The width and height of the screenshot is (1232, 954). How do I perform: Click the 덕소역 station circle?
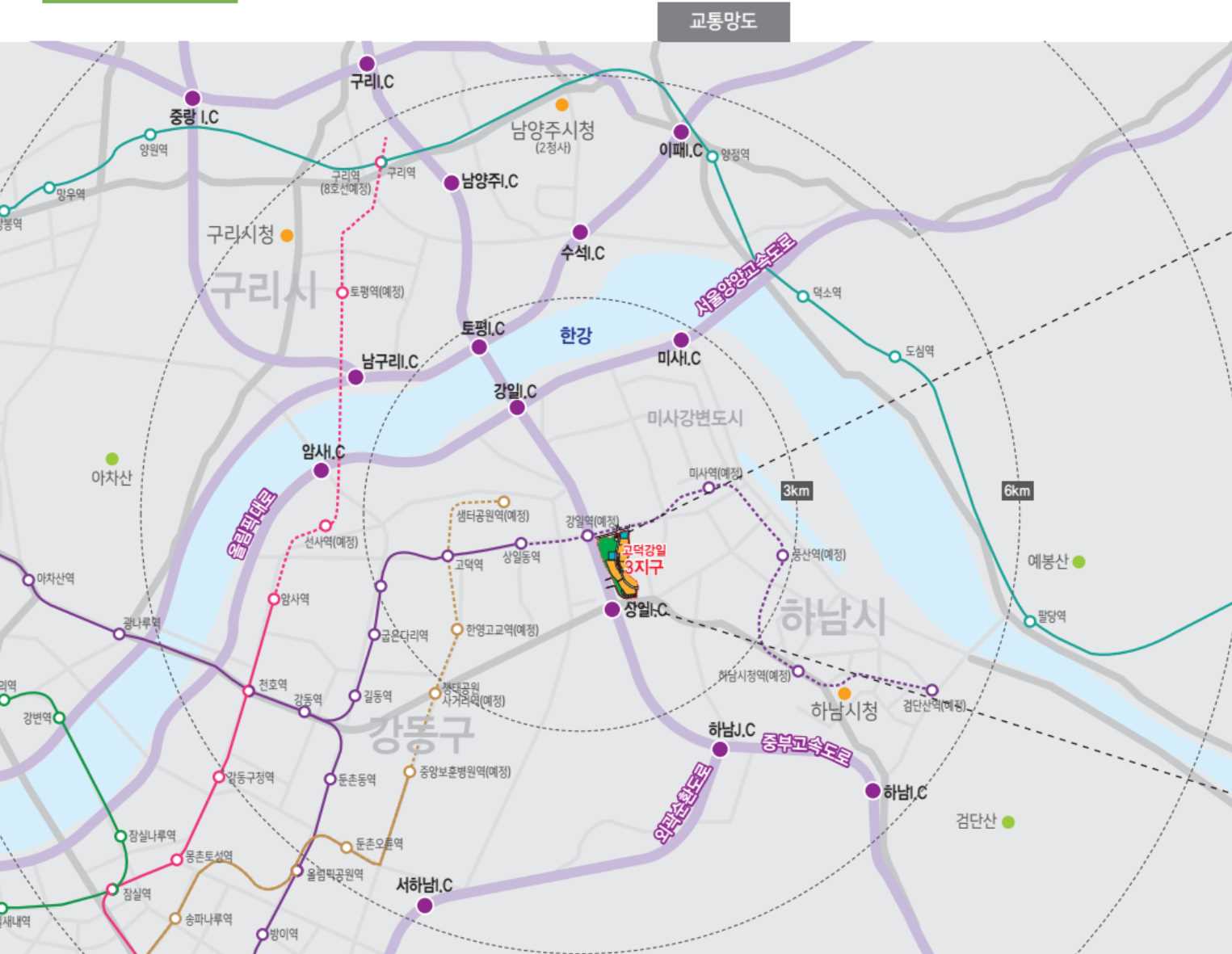(x=803, y=296)
